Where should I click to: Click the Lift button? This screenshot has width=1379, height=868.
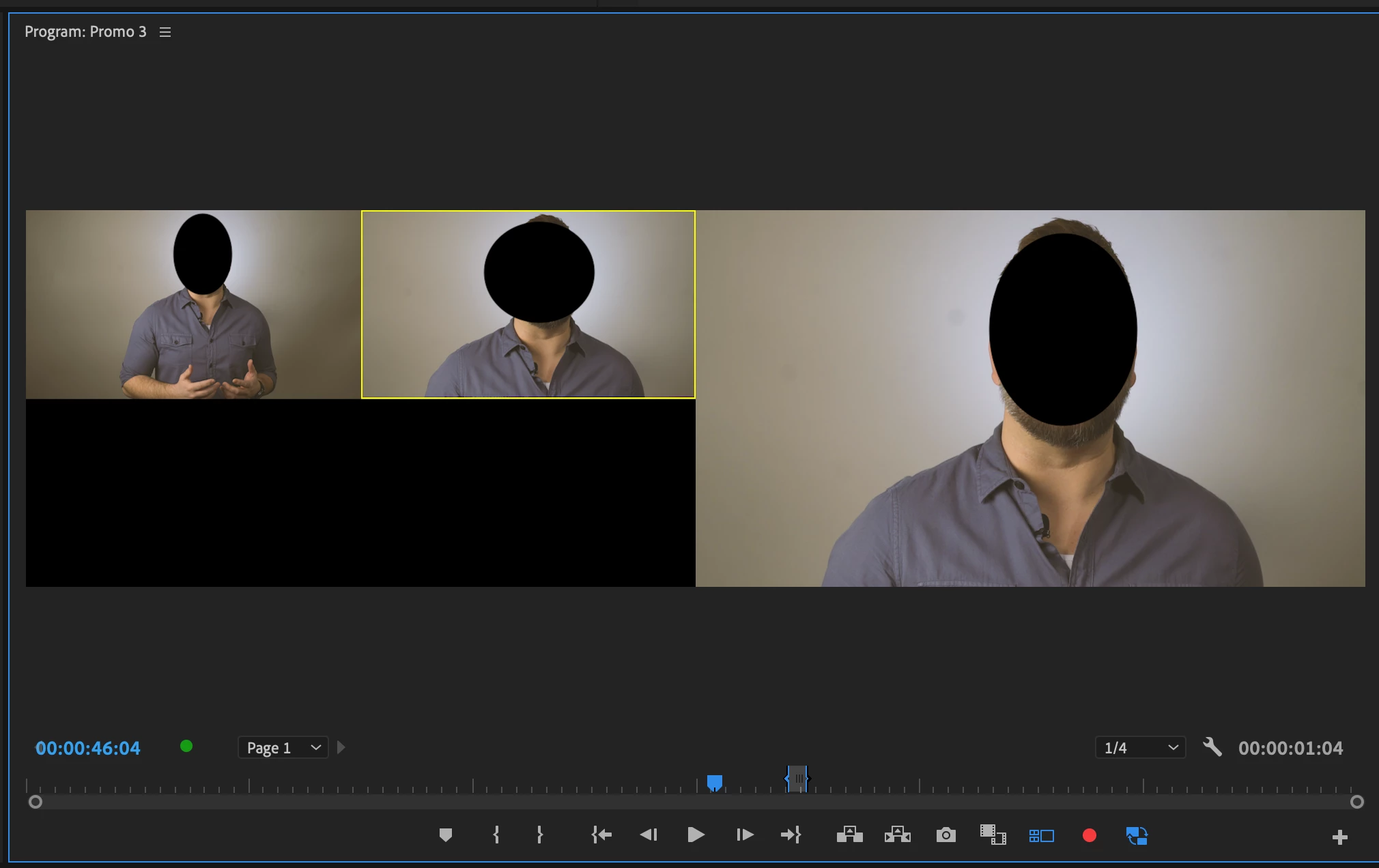(849, 835)
